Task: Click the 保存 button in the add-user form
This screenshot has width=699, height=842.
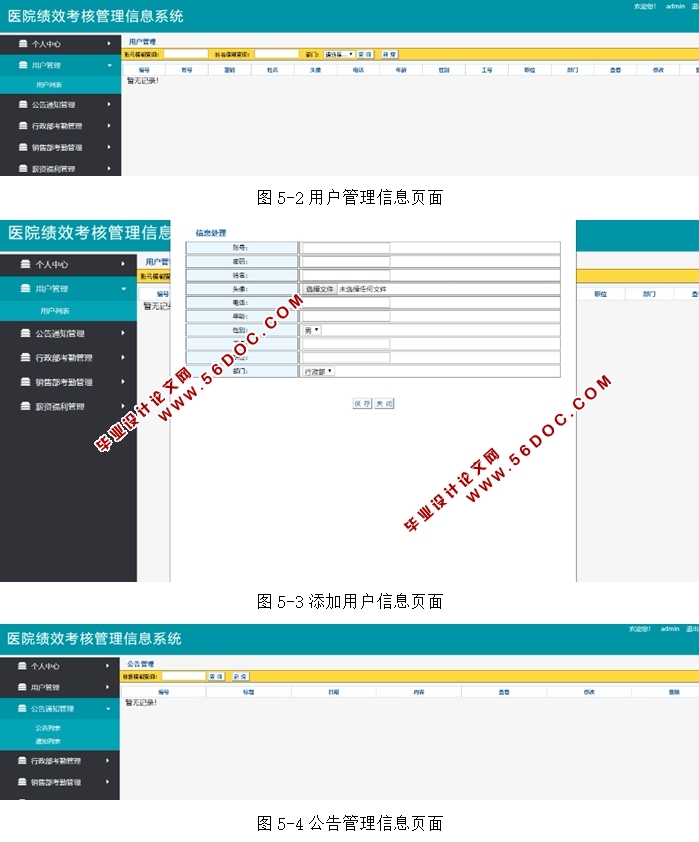Action: 361,404
